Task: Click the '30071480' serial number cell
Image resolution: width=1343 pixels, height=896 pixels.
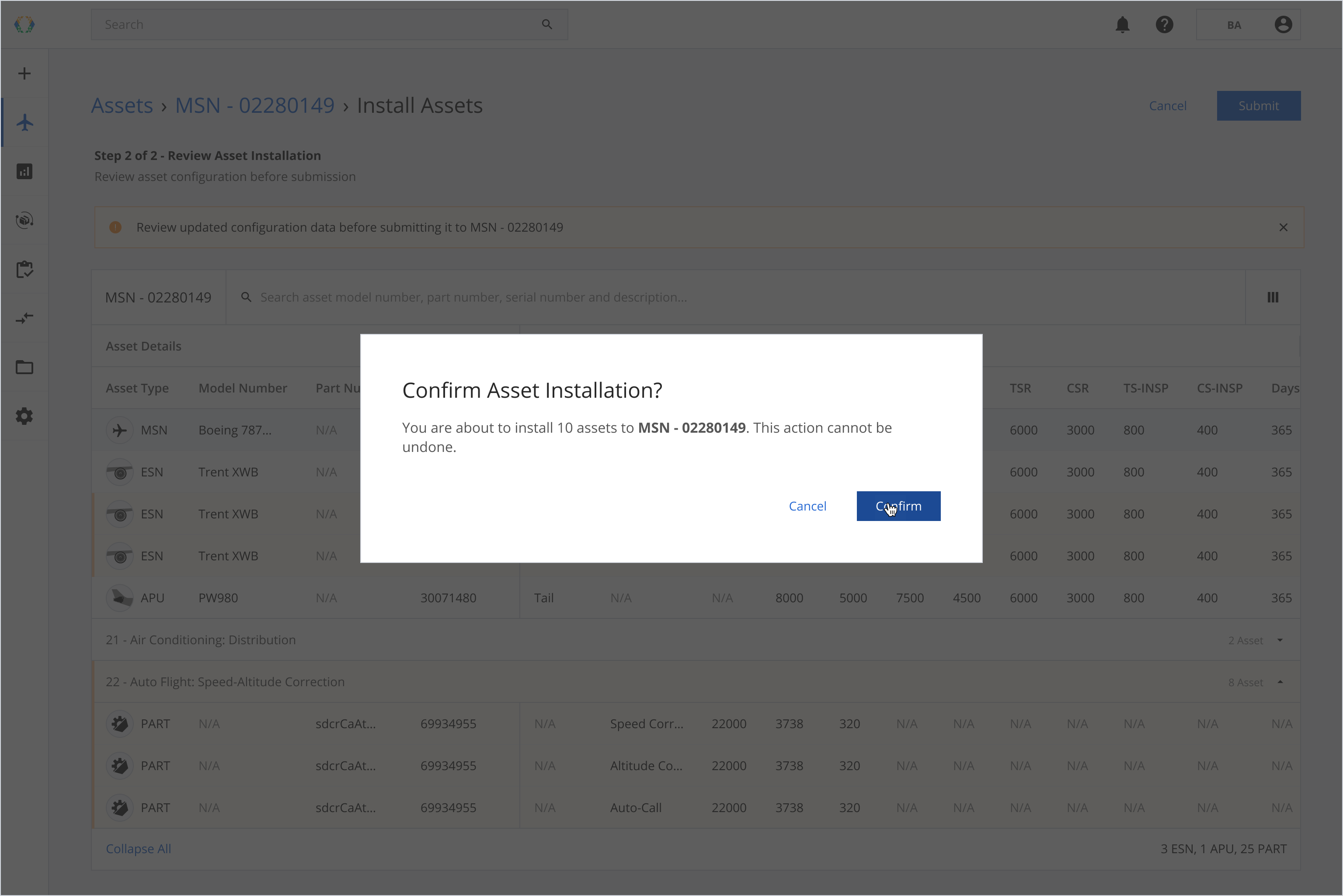Action: tap(448, 598)
